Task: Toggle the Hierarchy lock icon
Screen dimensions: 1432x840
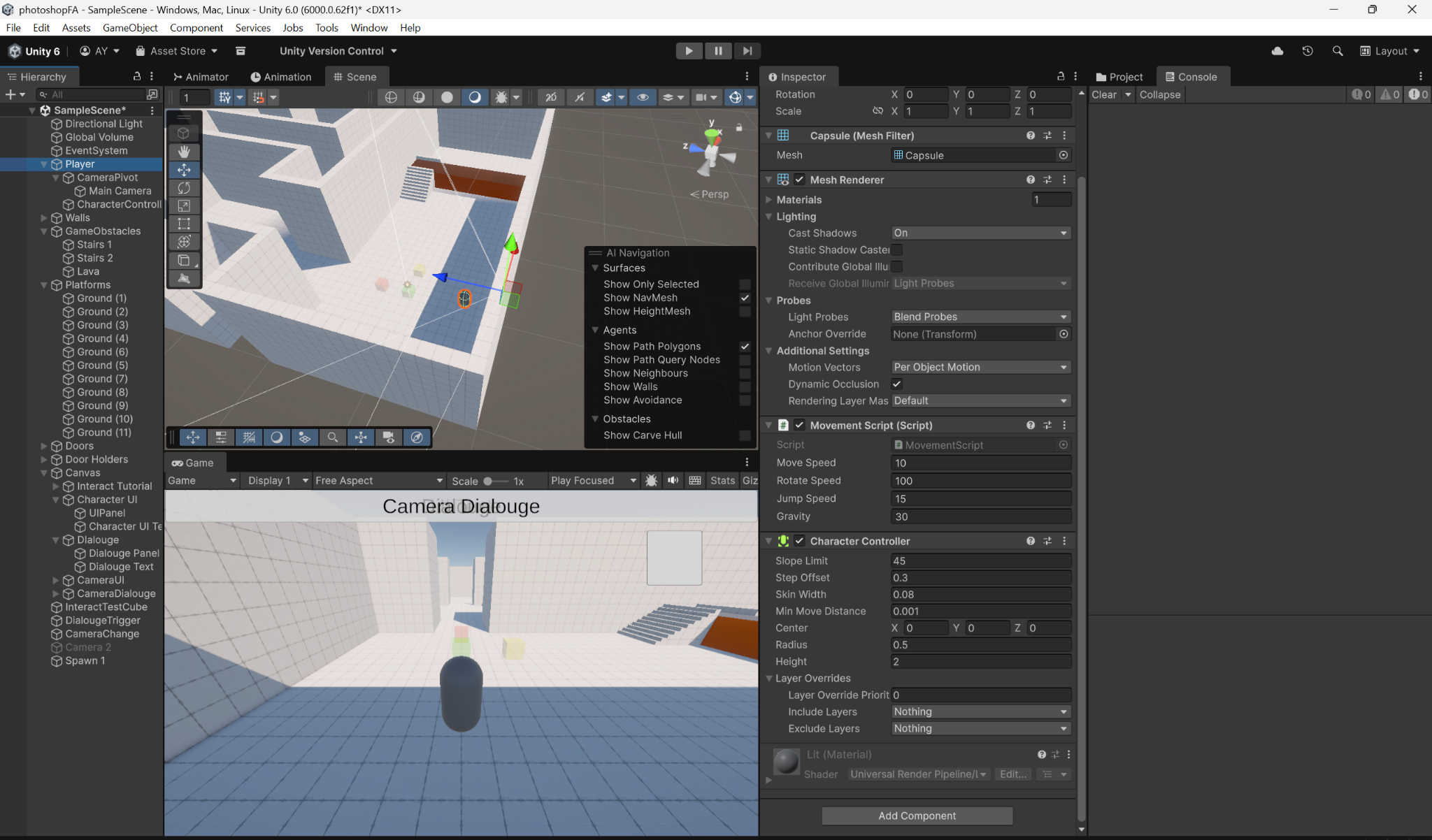Action: tap(137, 76)
